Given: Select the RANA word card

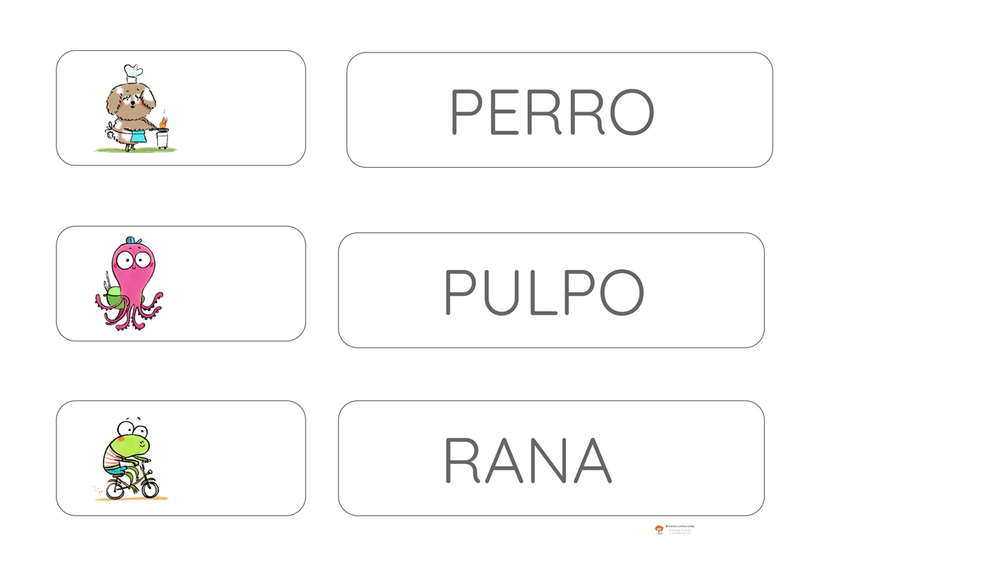Looking at the screenshot, I should point(551,458).
